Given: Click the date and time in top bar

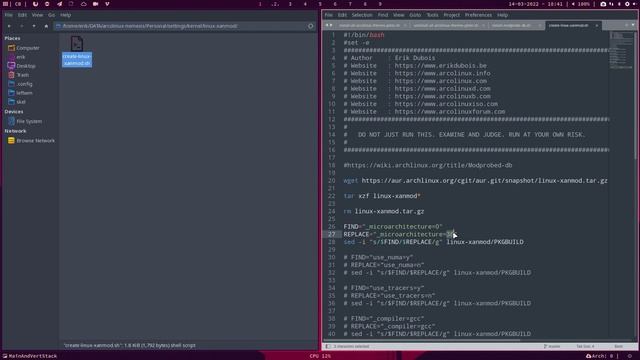Looking at the screenshot, I should point(536,4).
